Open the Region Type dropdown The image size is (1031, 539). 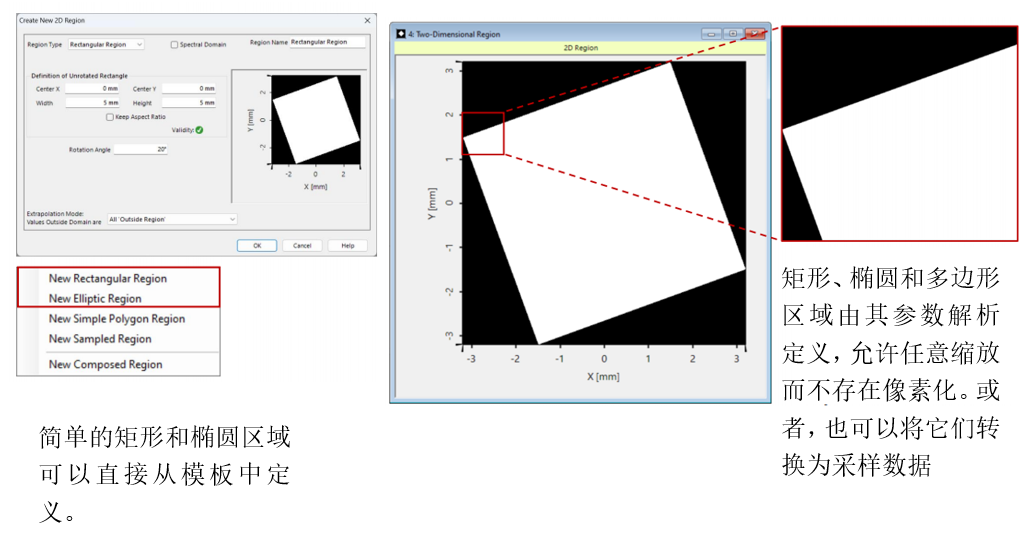(x=106, y=44)
